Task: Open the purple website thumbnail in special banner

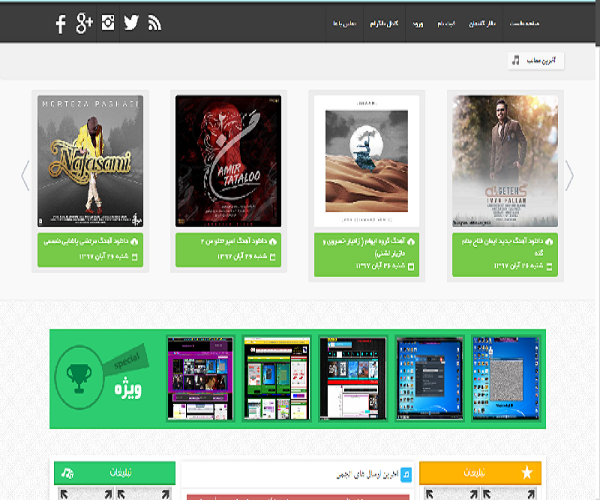Action: click(x=200, y=378)
